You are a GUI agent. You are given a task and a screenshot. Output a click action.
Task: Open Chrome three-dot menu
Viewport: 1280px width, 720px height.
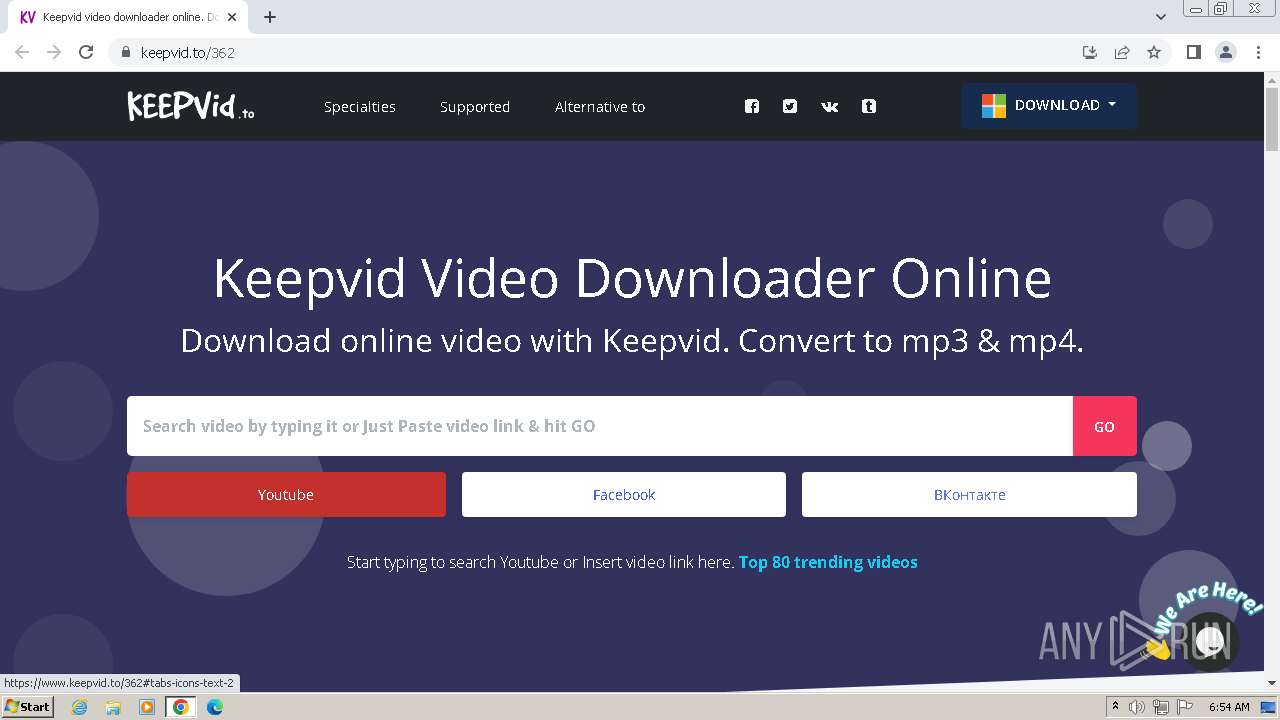pyautogui.click(x=1258, y=52)
